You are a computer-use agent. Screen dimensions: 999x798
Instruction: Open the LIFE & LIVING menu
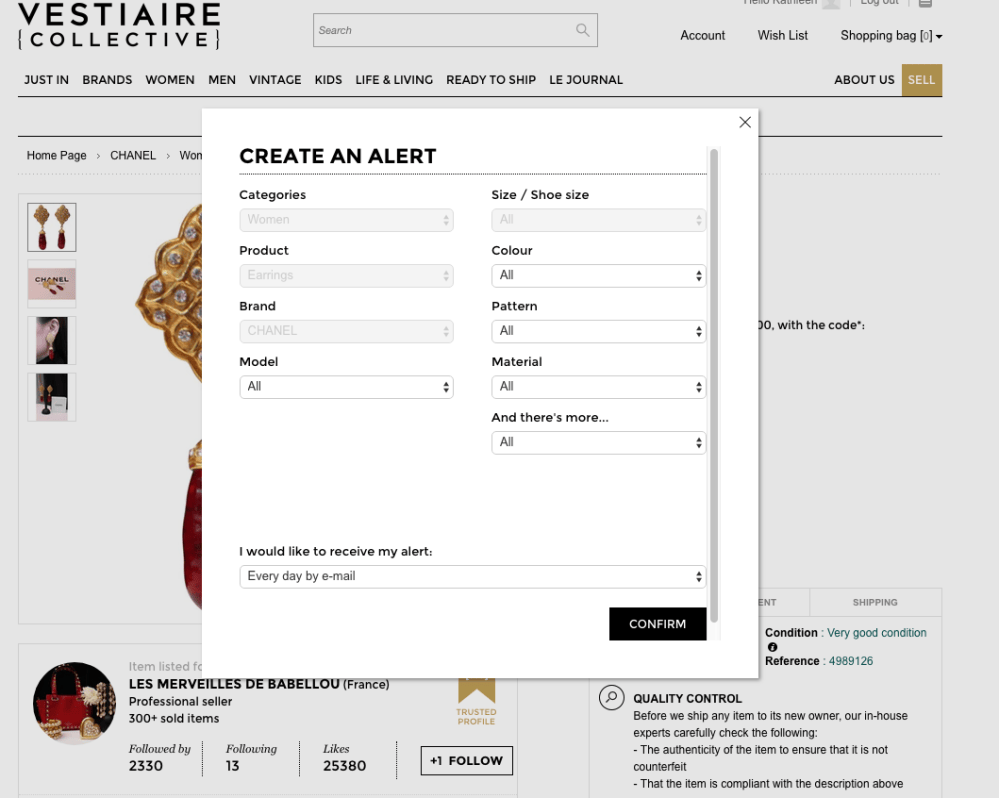pyautogui.click(x=394, y=80)
